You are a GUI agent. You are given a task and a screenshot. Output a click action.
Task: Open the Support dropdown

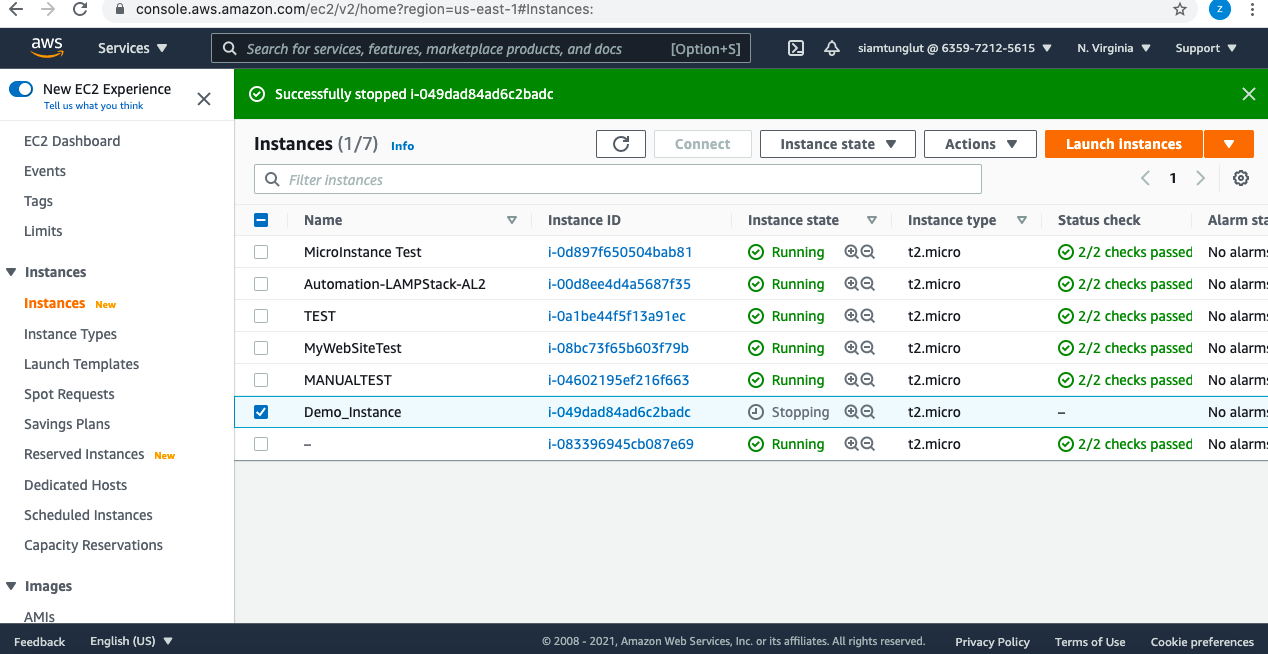[x=1206, y=48]
